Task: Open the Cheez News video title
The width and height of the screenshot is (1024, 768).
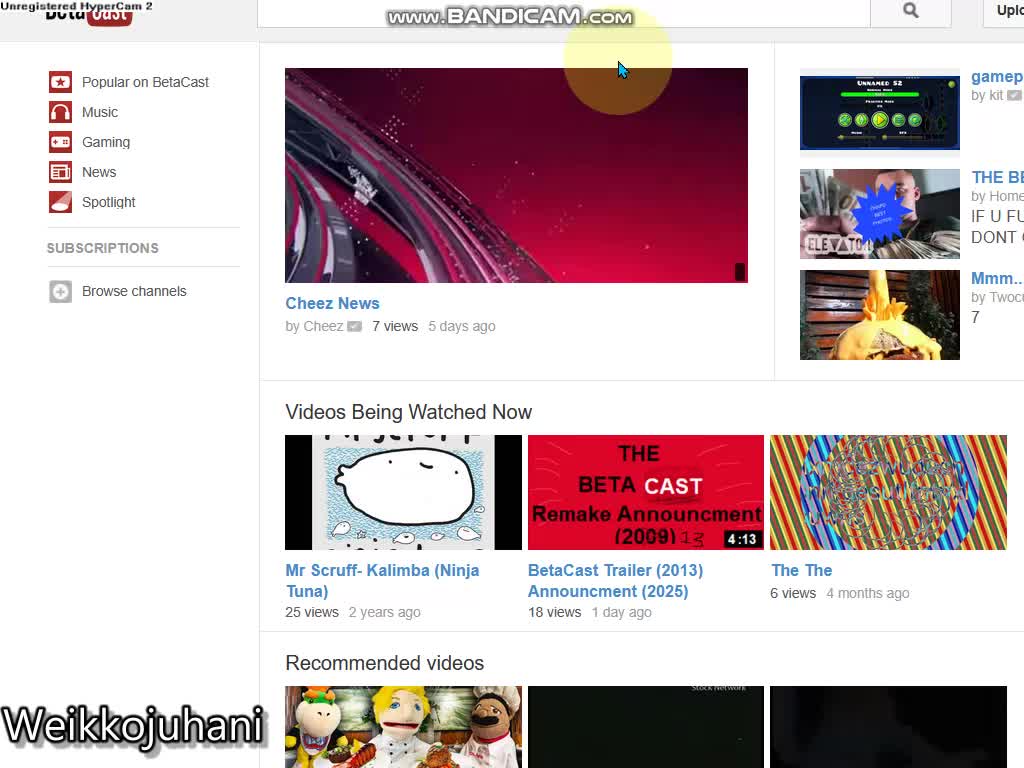Action: click(332, 304)
